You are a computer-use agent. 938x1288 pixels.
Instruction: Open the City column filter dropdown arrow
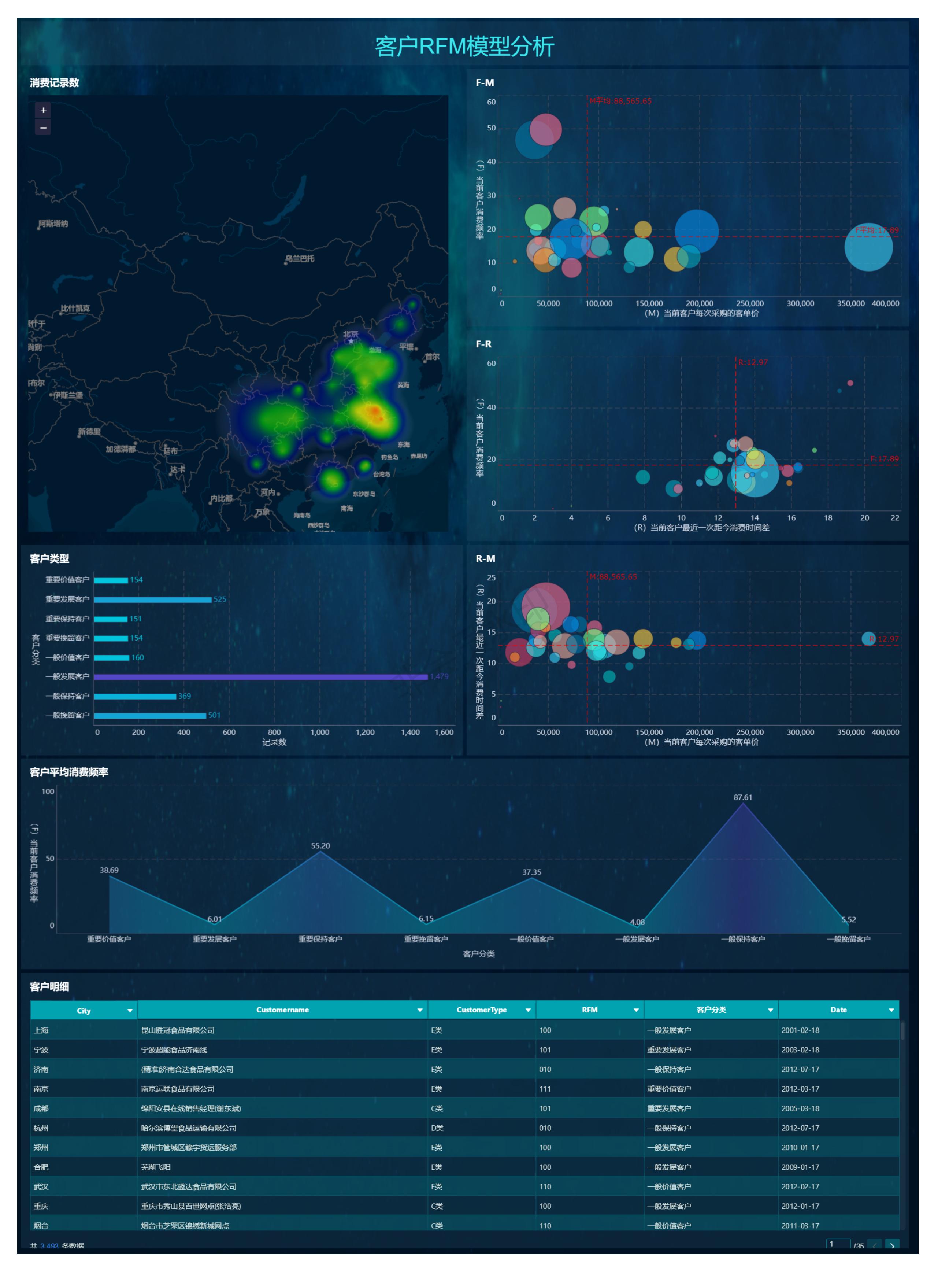click(x=130, y=1010)
